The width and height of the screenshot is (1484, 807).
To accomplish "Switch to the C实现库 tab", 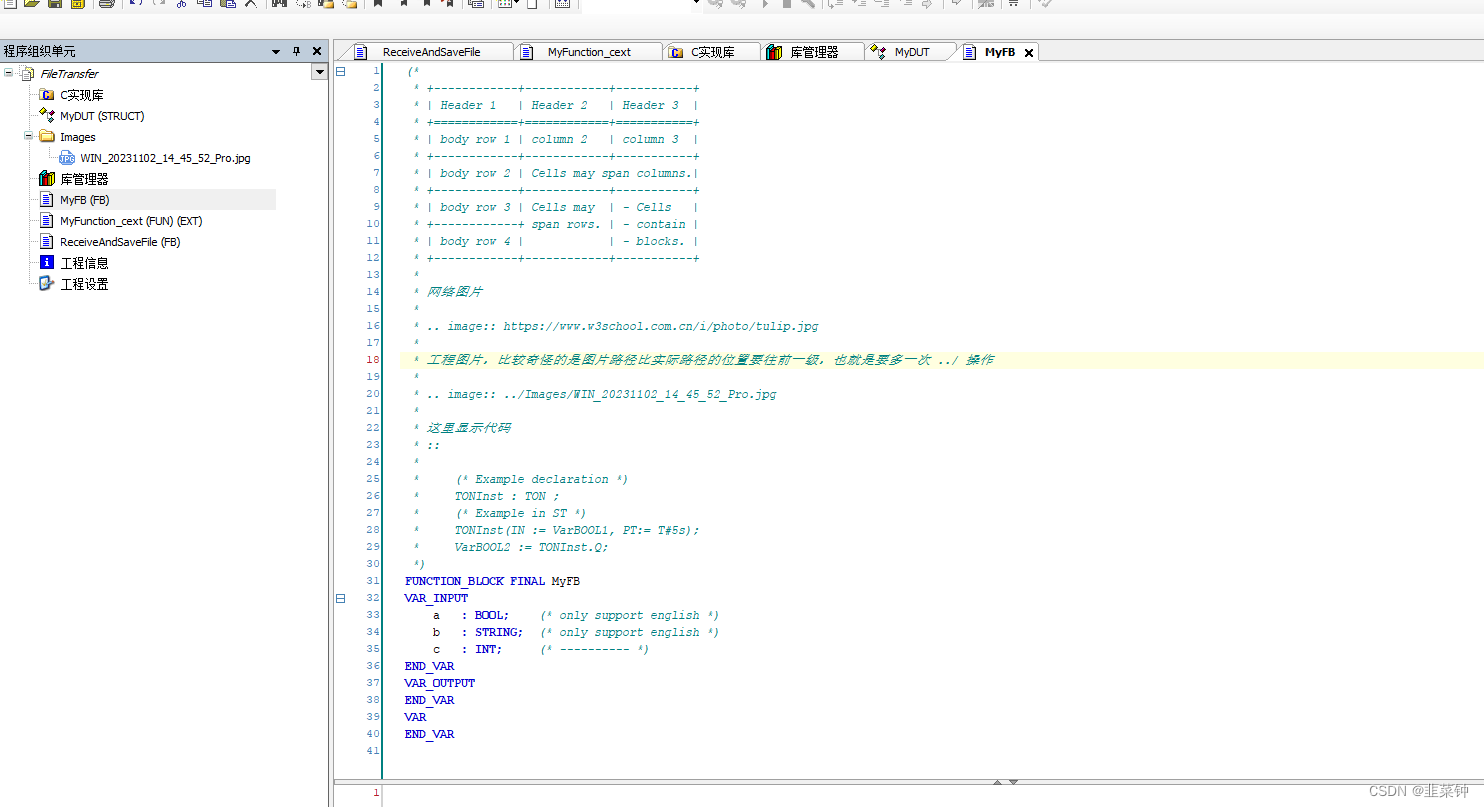I will pyautogui.click(x=713, y=52).
